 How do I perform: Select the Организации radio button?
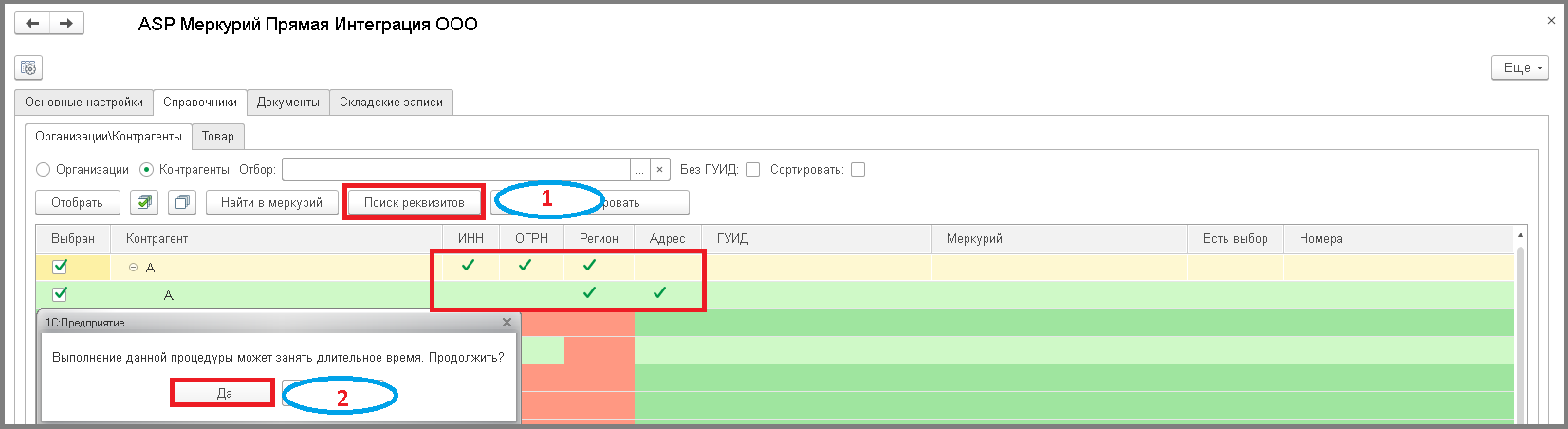43,170
